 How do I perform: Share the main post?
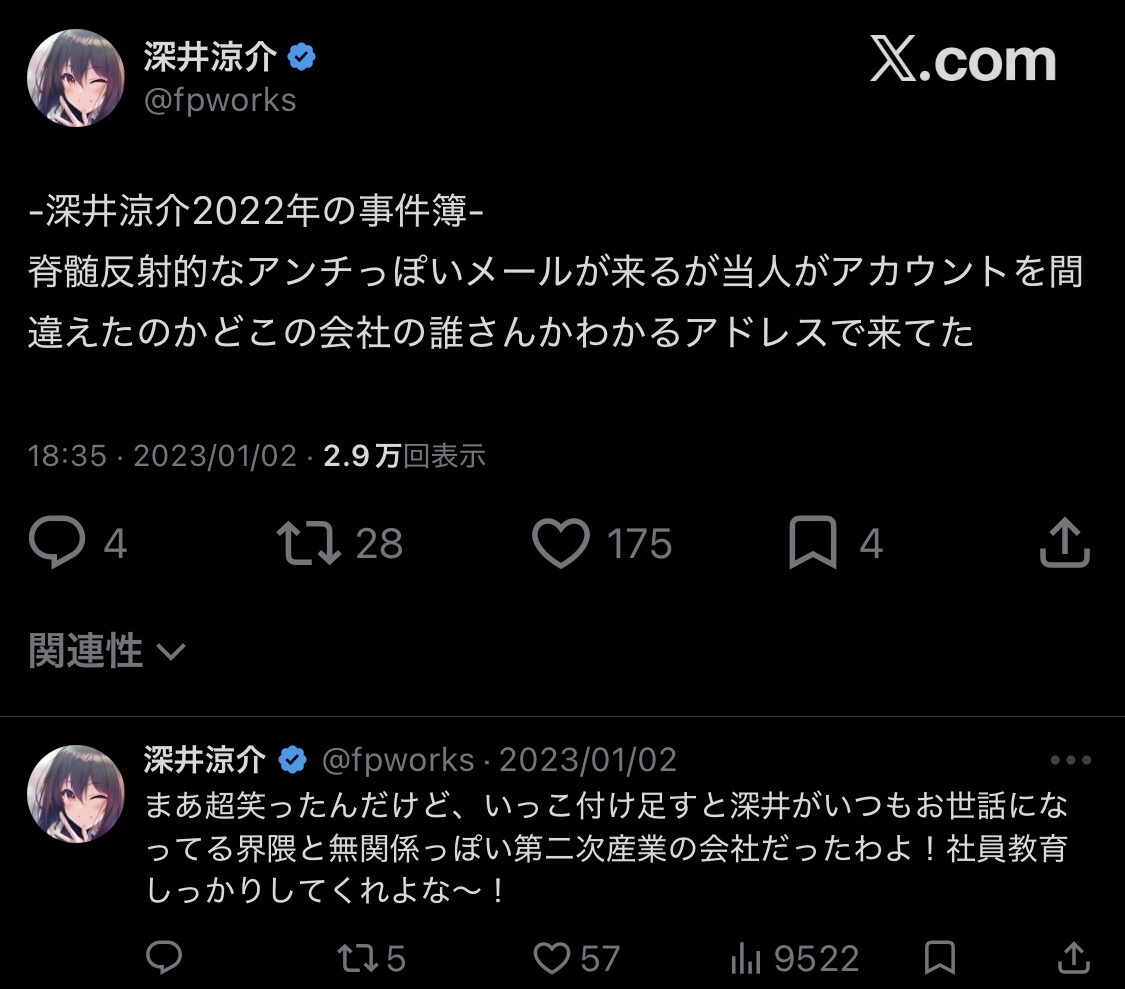pyautogui.click(x=1063, y=543)
